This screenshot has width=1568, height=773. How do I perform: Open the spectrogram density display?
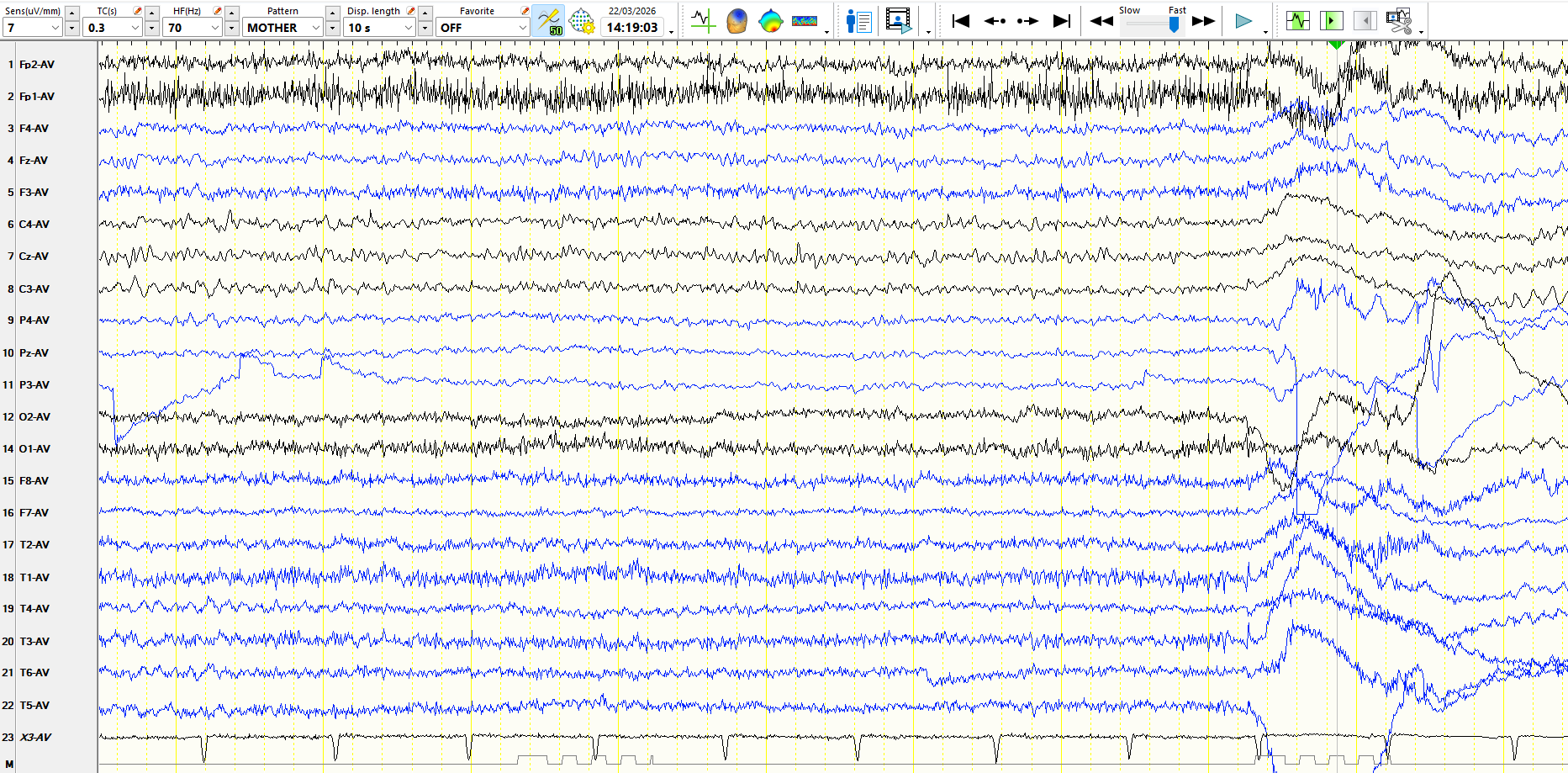click(x=805, y=21)
